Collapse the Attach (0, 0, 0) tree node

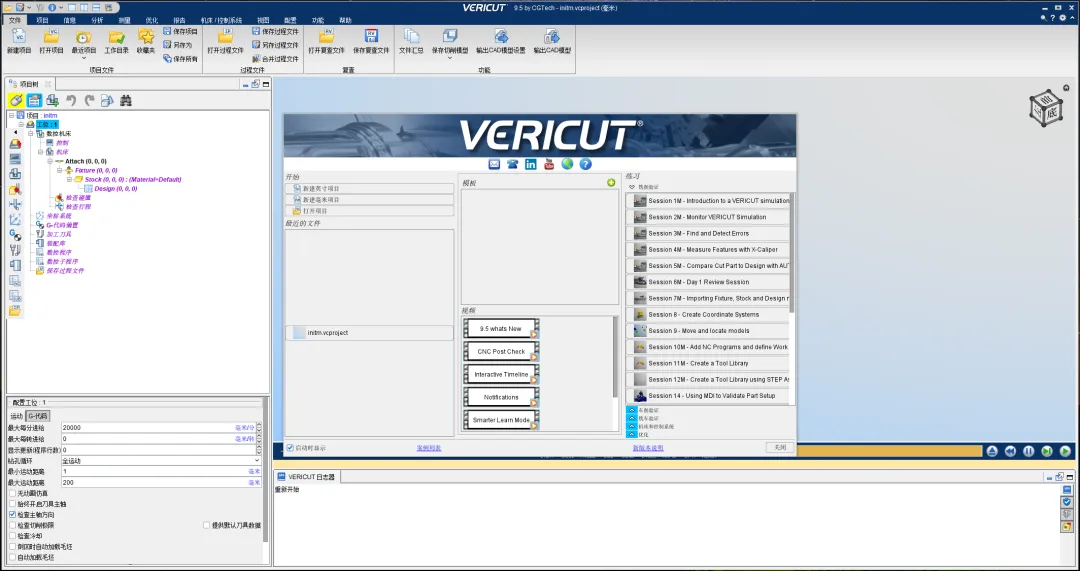50,161
